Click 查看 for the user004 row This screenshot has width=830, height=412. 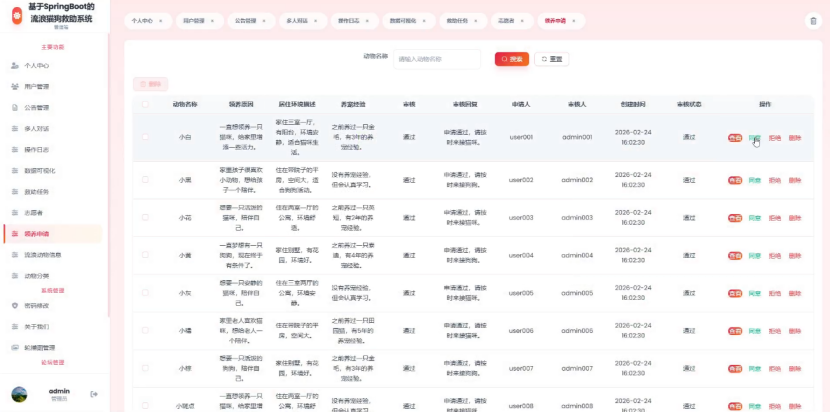click(x=735, y=255)
